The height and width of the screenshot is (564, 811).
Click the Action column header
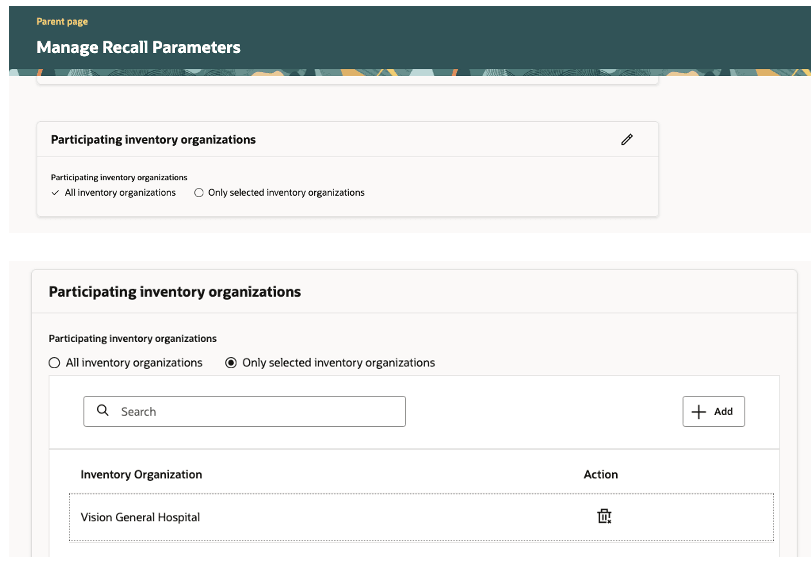click(x=600, y=474)
